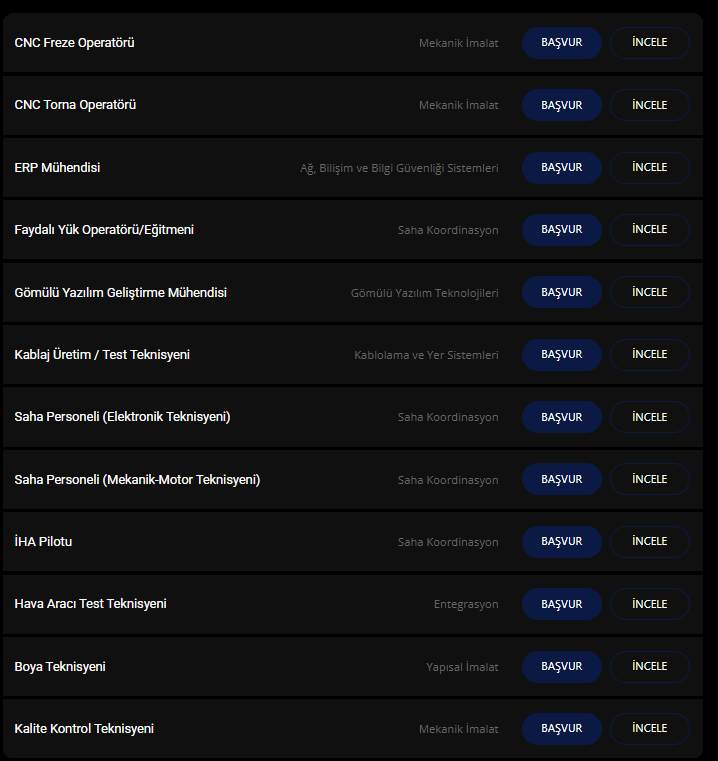This screenshot has width=718, height=761.
Task: Click the Hava Aracı Test Teknisyeni title
Action: (90, 604)
